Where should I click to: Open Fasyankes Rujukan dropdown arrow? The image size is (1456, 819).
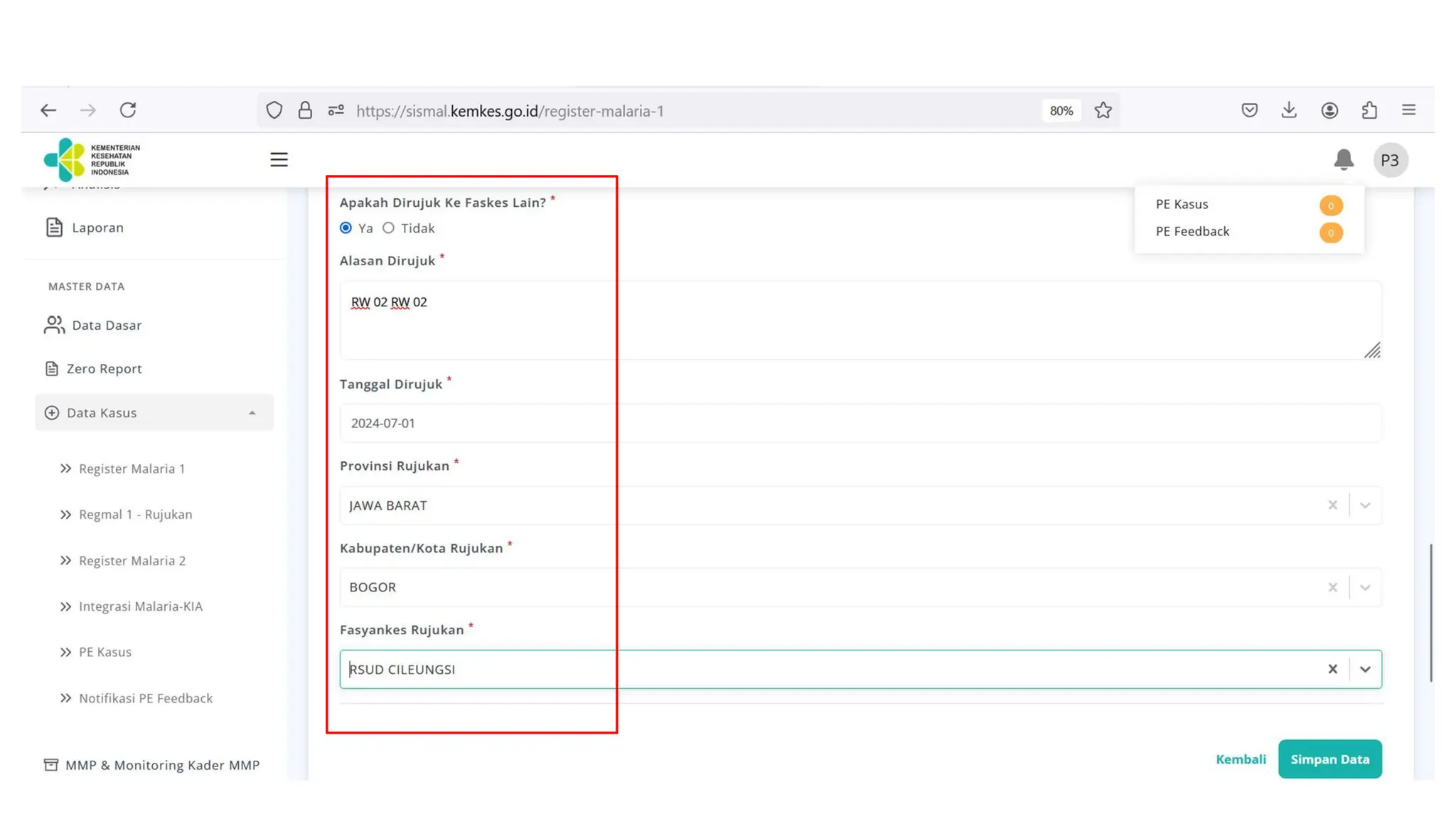pyautogui.click(x=1365, y=669)
